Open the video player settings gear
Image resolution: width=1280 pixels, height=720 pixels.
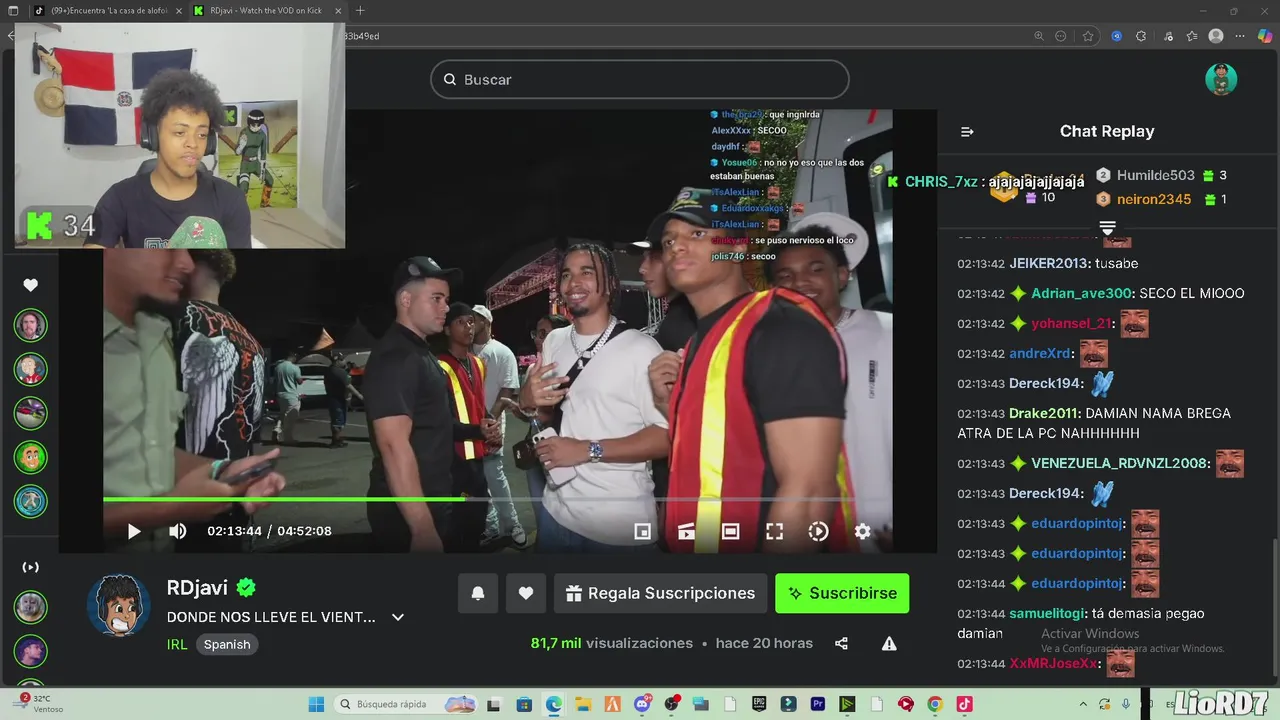tap(863, 532)
